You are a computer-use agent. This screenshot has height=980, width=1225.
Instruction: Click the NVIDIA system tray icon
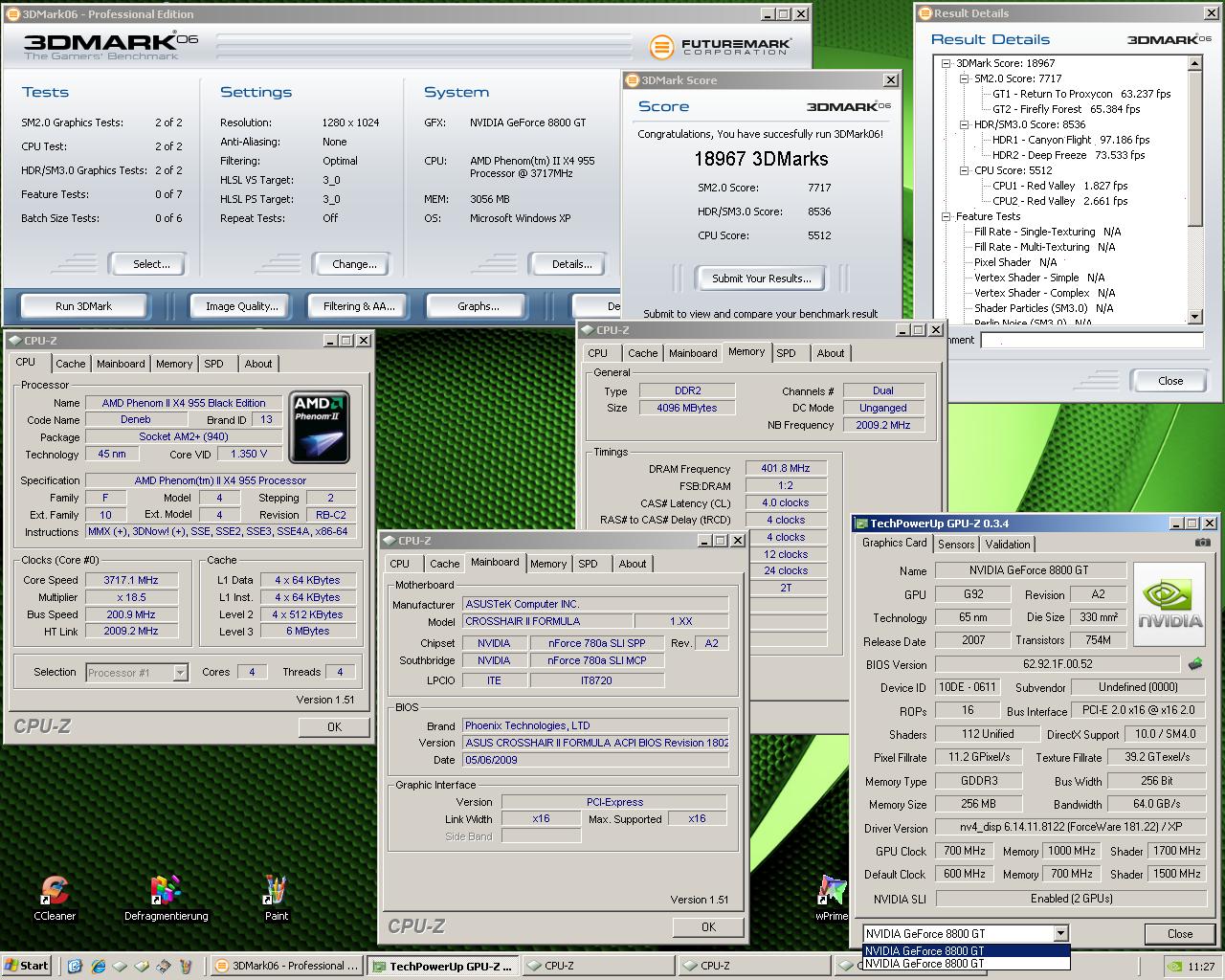coord(1174,966)
